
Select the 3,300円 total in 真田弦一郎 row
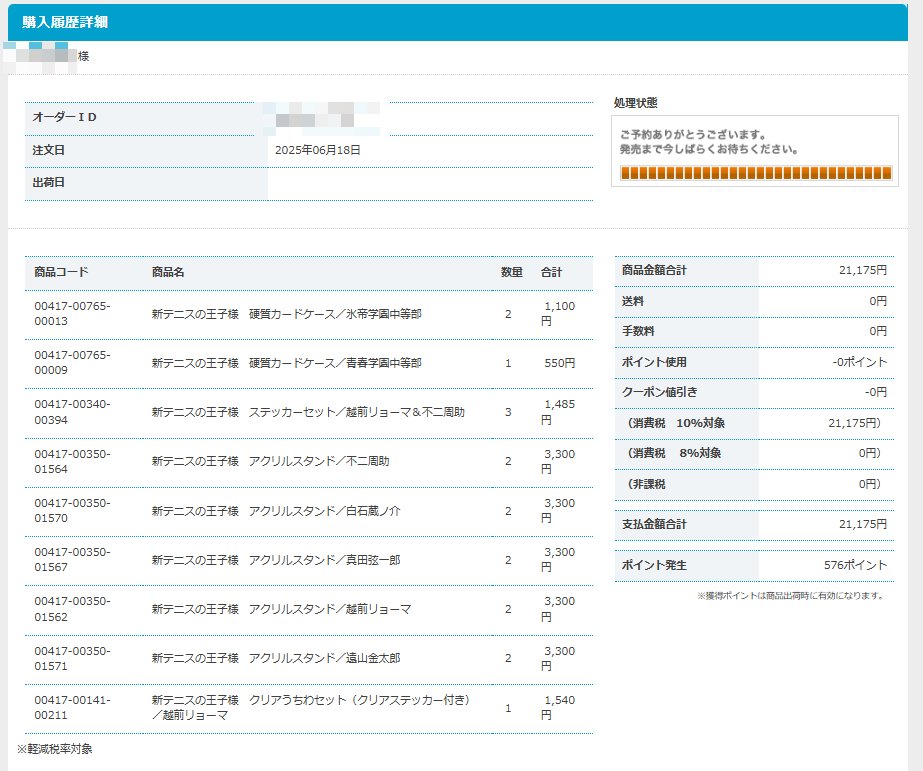coord(558,560)
